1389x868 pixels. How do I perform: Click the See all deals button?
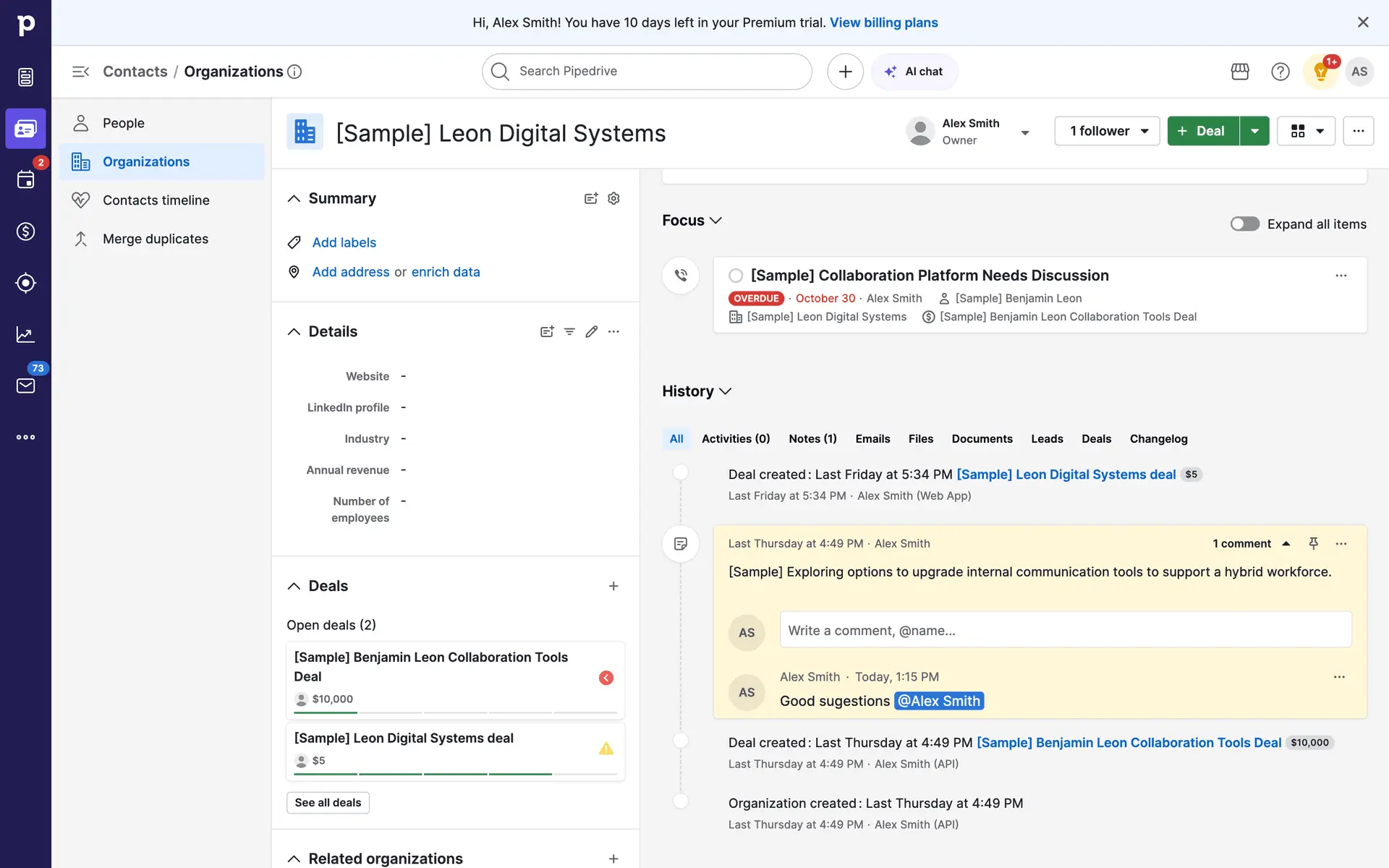pyautogui.click(x=328, y=803)
